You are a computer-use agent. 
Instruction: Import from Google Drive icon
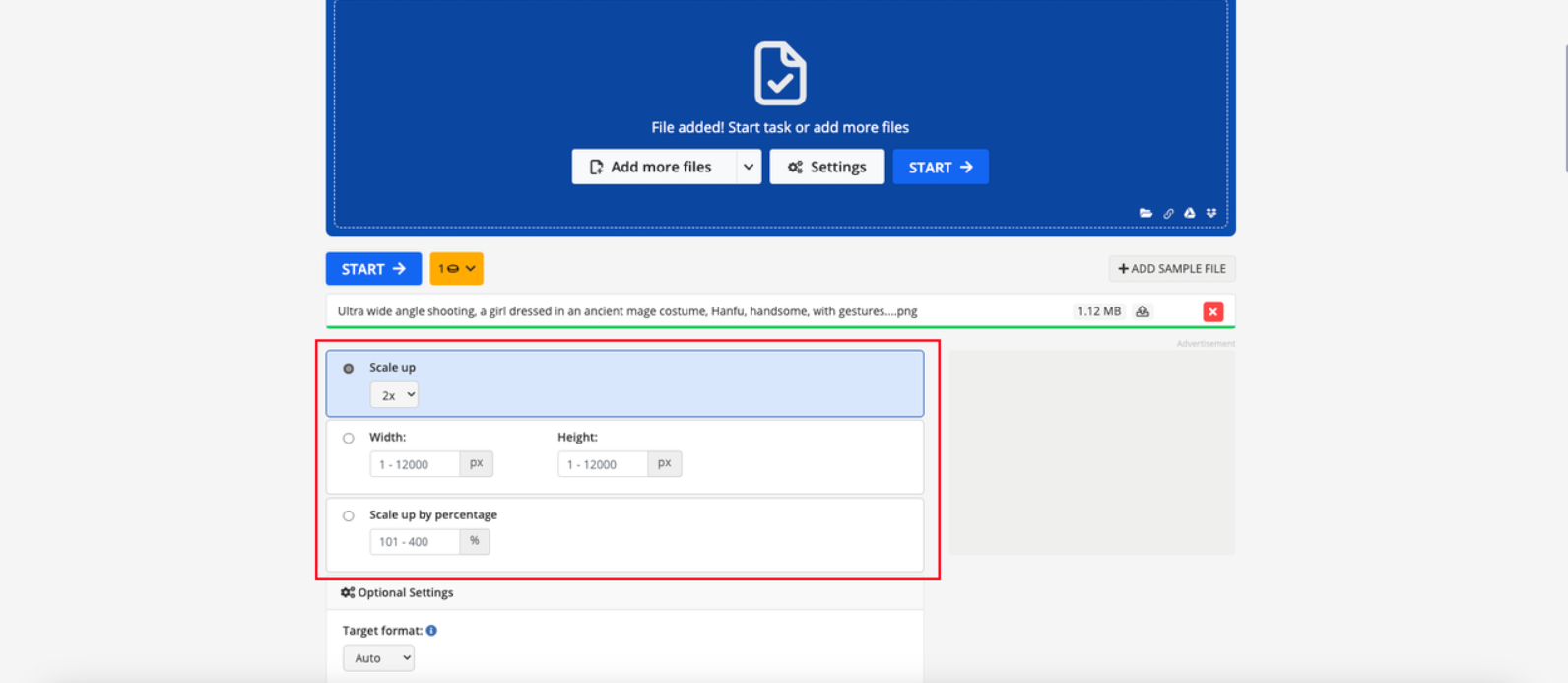point(1190,213)
